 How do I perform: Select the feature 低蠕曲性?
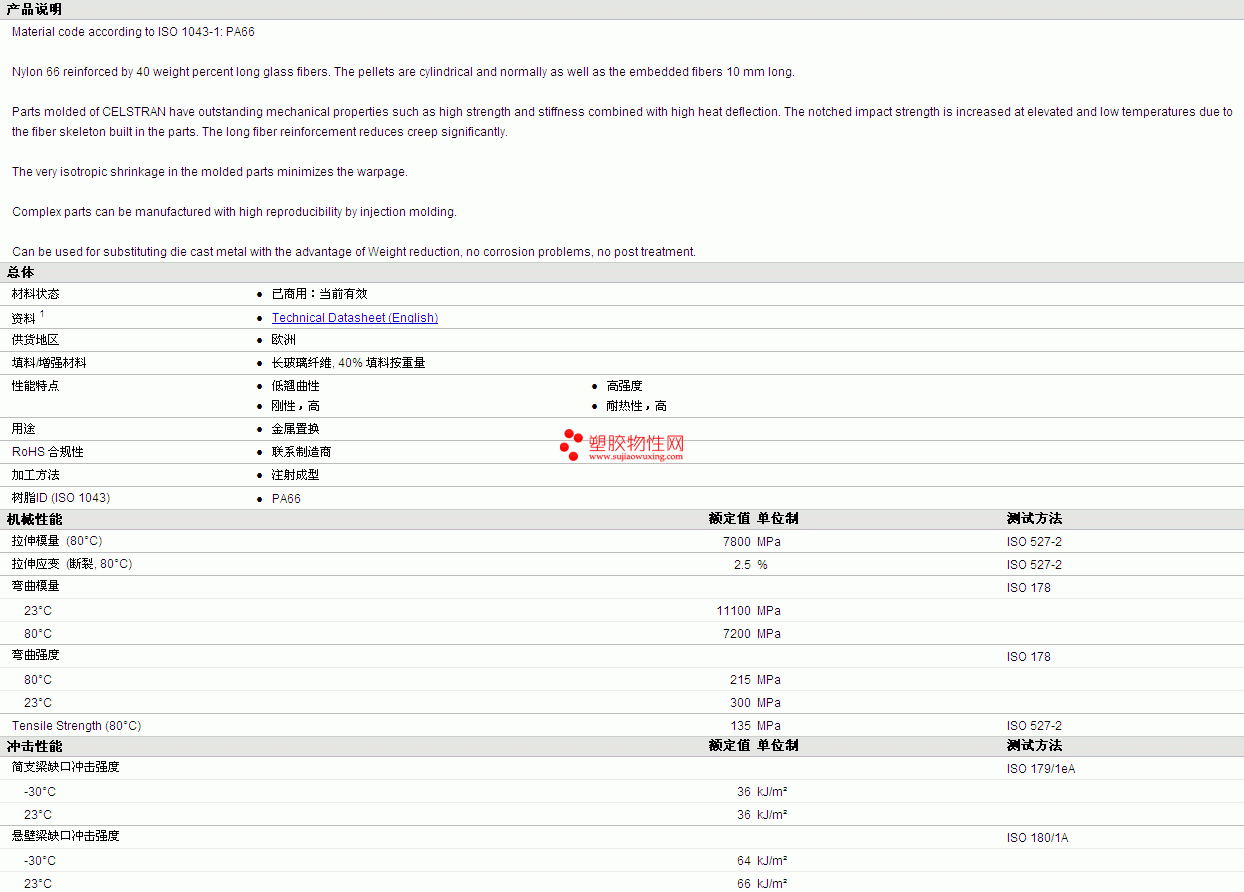[x=296, y=386]
